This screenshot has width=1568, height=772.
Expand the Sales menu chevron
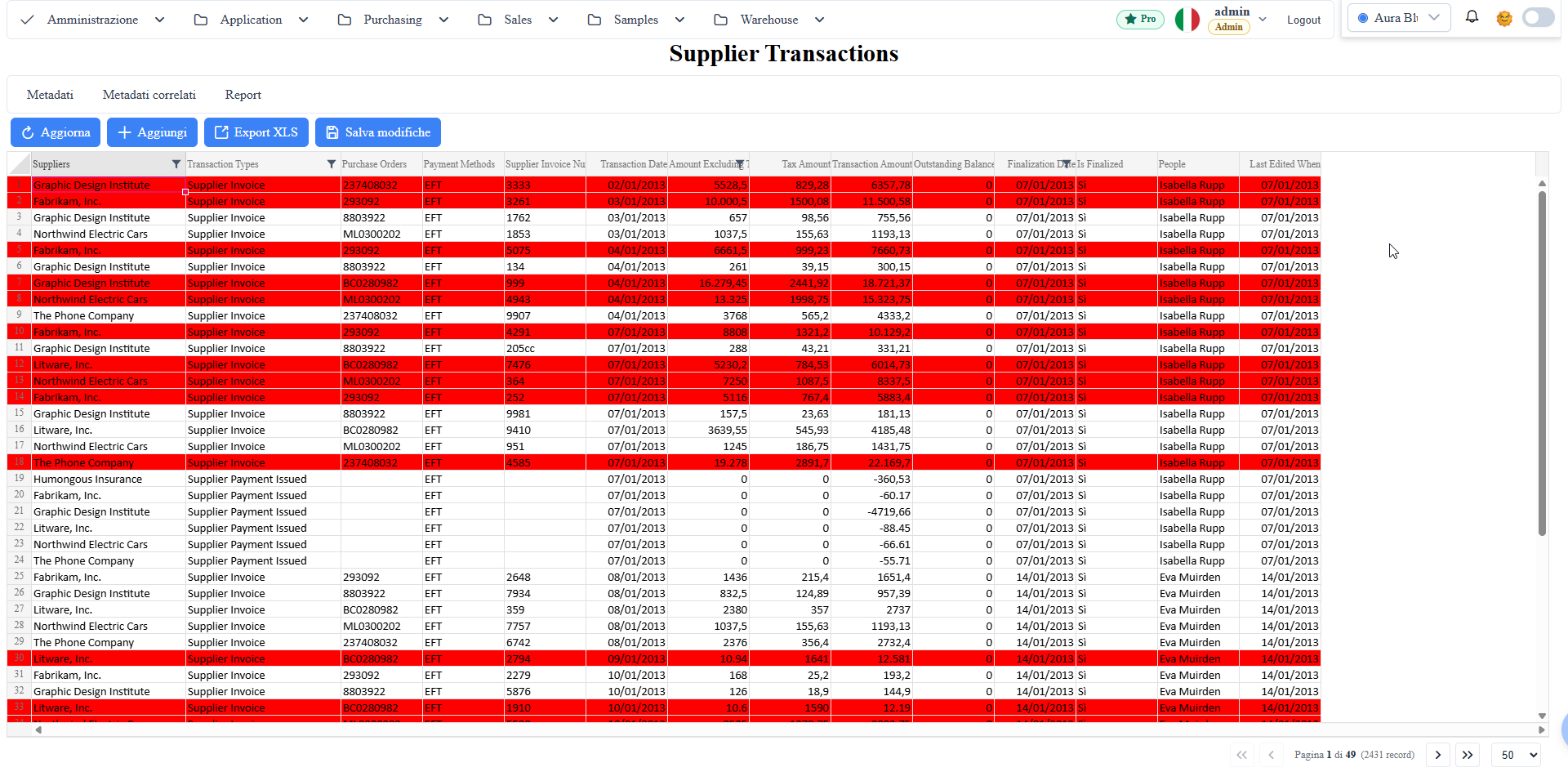(x=553, y=20)
